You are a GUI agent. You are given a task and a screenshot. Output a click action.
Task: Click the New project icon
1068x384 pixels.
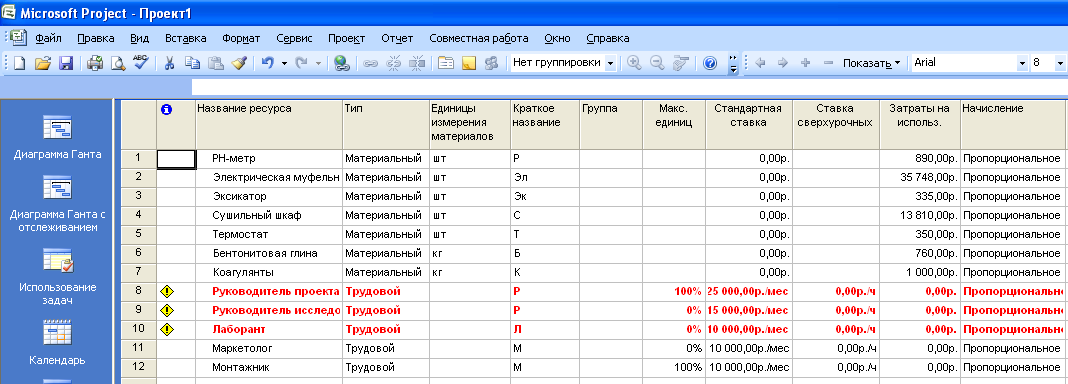click(20, 63)
